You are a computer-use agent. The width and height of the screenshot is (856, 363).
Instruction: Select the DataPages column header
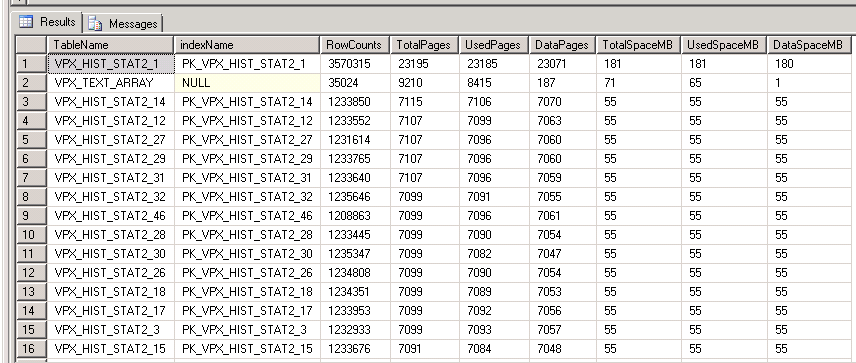tap(562, 45)
